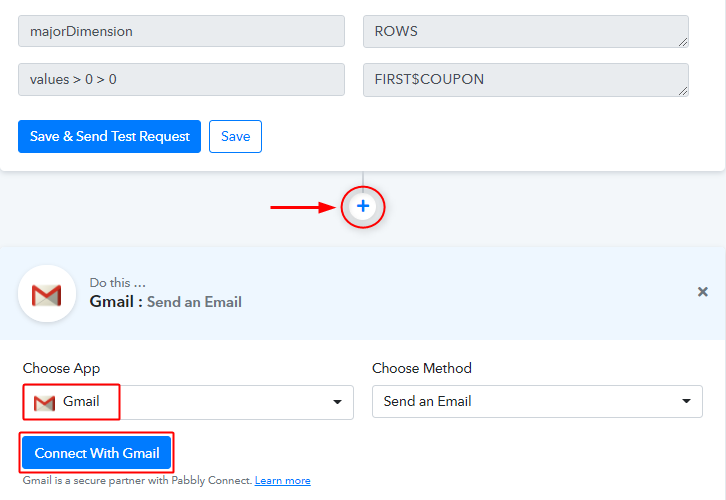The height and width of the screenshot is (500, 726).
Task: Click resize grip on FIRST$COUPON text area
Action: pos(683,90)
